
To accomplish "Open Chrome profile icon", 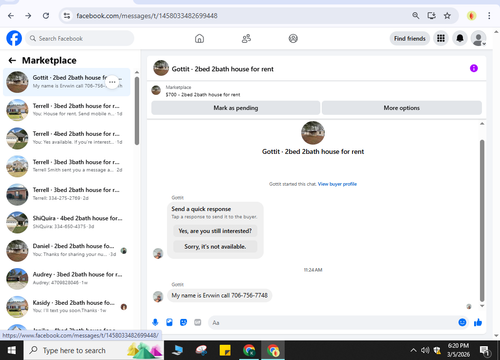I will tap(471, 16).
